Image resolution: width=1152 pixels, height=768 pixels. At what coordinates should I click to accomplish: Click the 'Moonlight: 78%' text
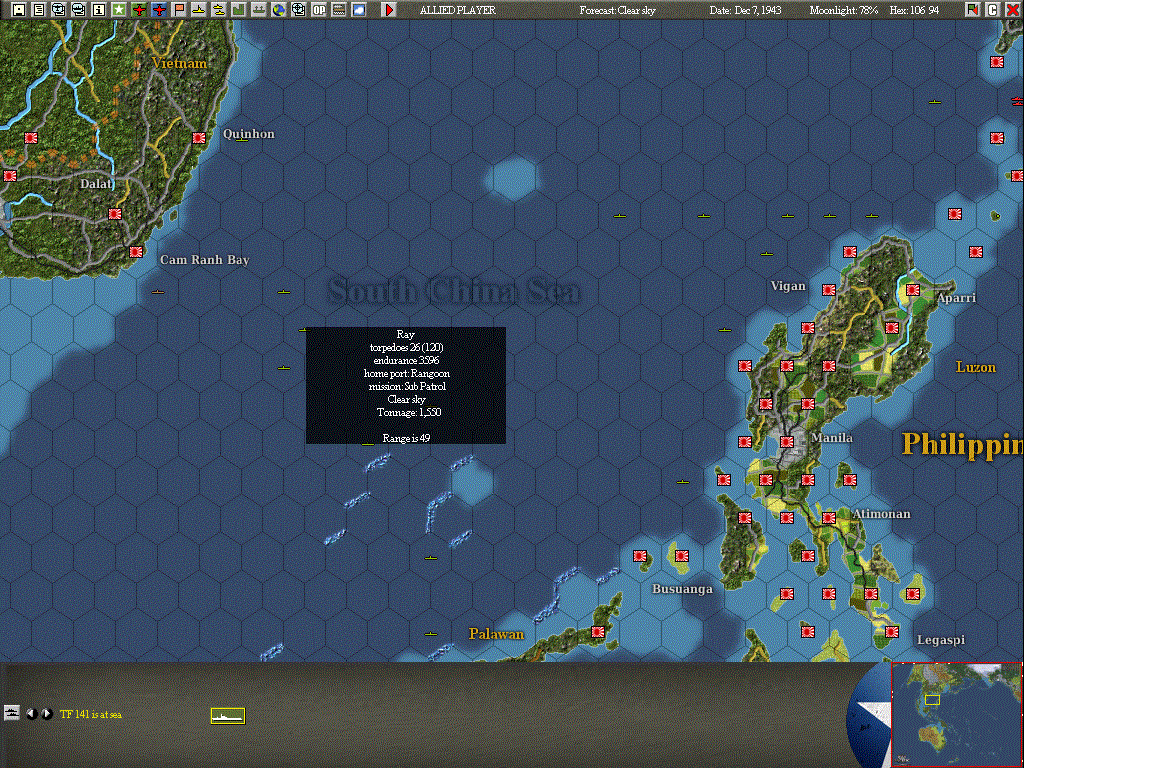[x=843, y=10]
